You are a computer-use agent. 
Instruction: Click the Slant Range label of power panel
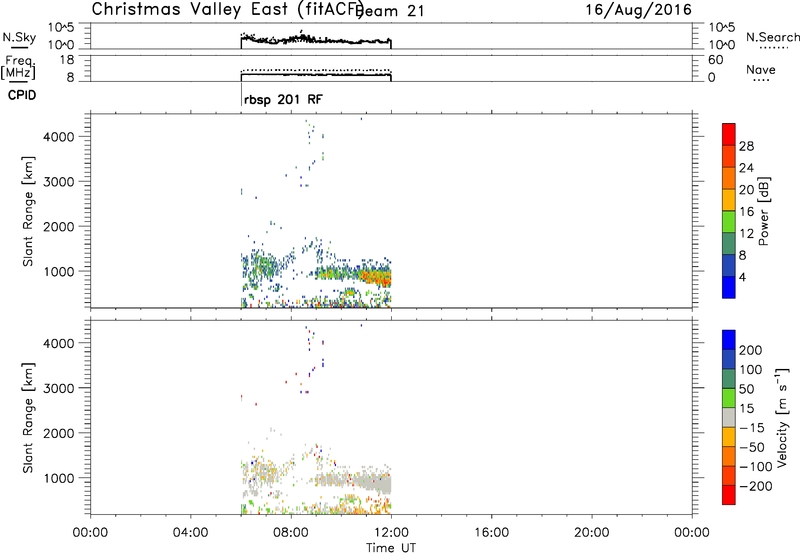pos(28,211)
